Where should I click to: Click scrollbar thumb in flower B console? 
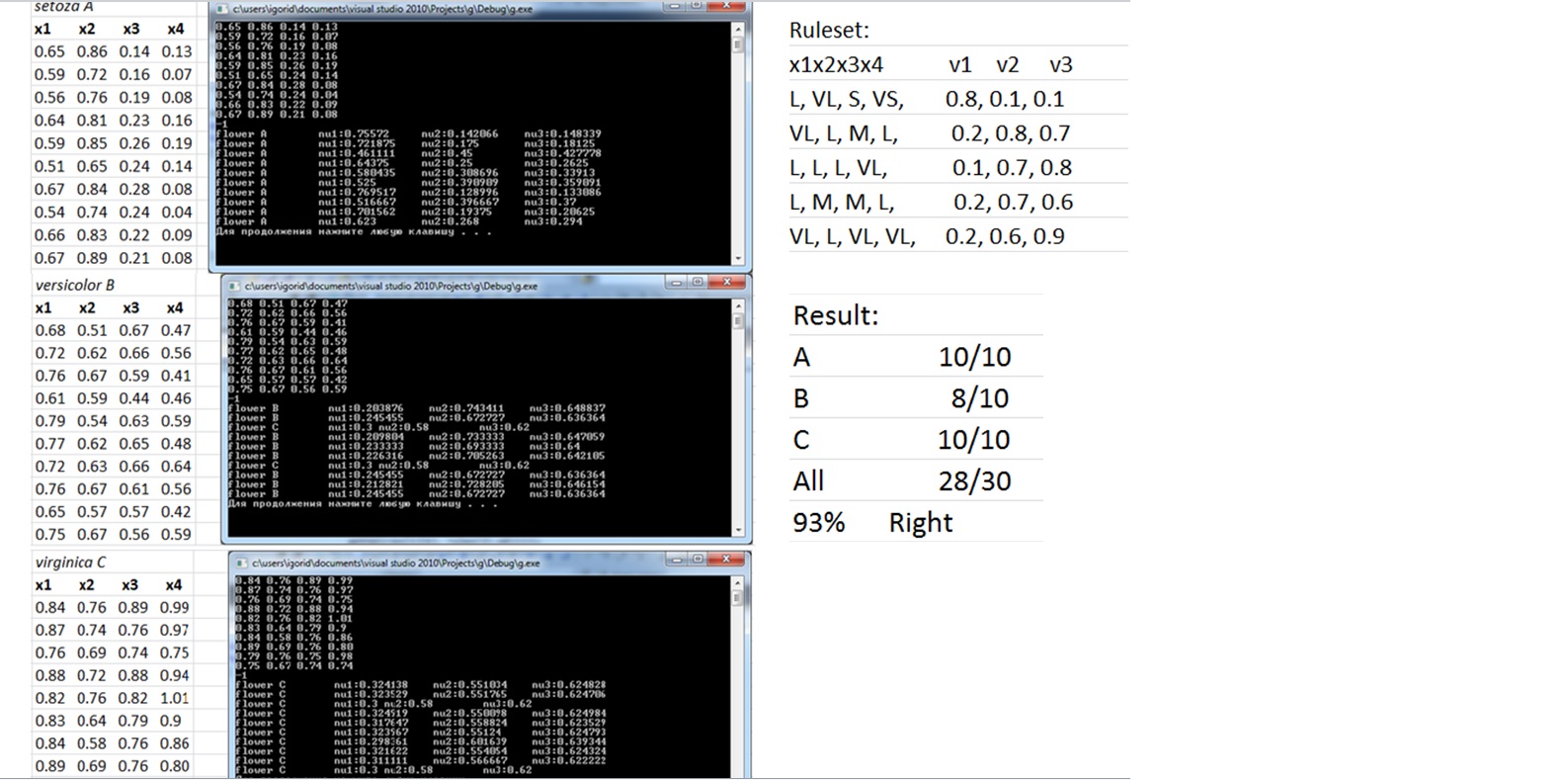(738, 321)
